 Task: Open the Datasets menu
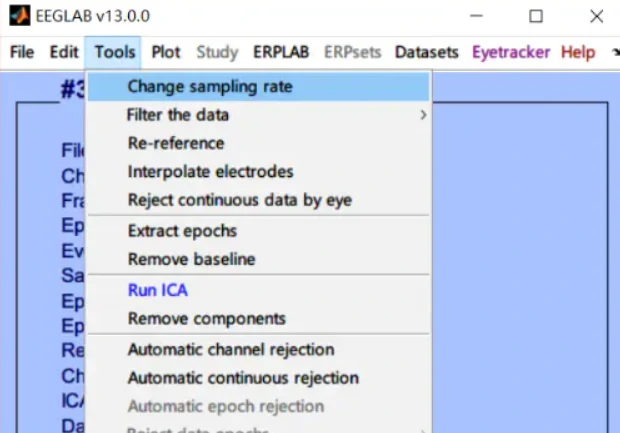click(x=426, y=52)
